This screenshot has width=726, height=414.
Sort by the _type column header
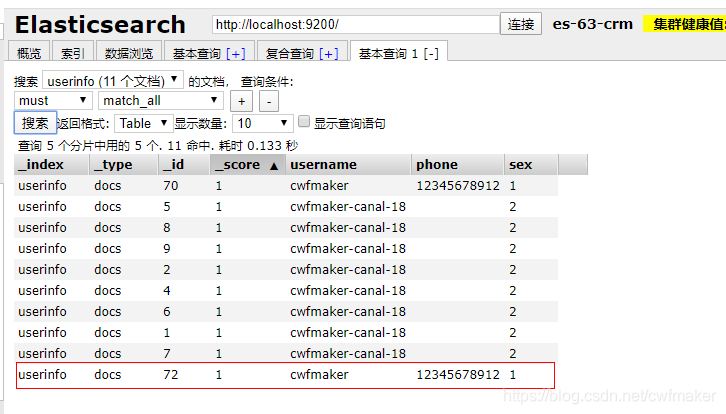pyautogui.click(x=123, y=164)
